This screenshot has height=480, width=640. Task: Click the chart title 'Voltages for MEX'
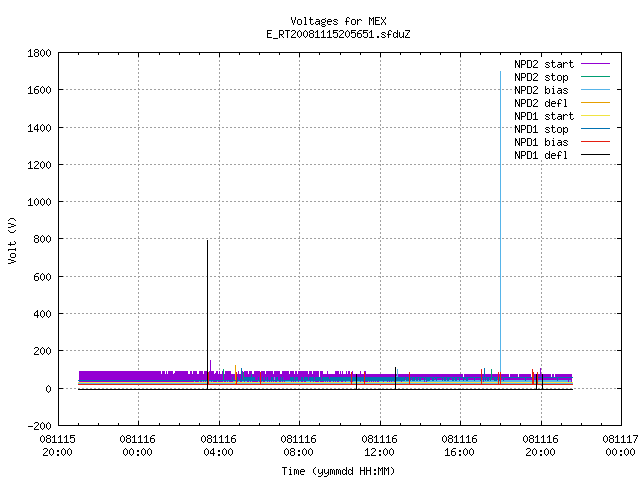coord(338,21)
